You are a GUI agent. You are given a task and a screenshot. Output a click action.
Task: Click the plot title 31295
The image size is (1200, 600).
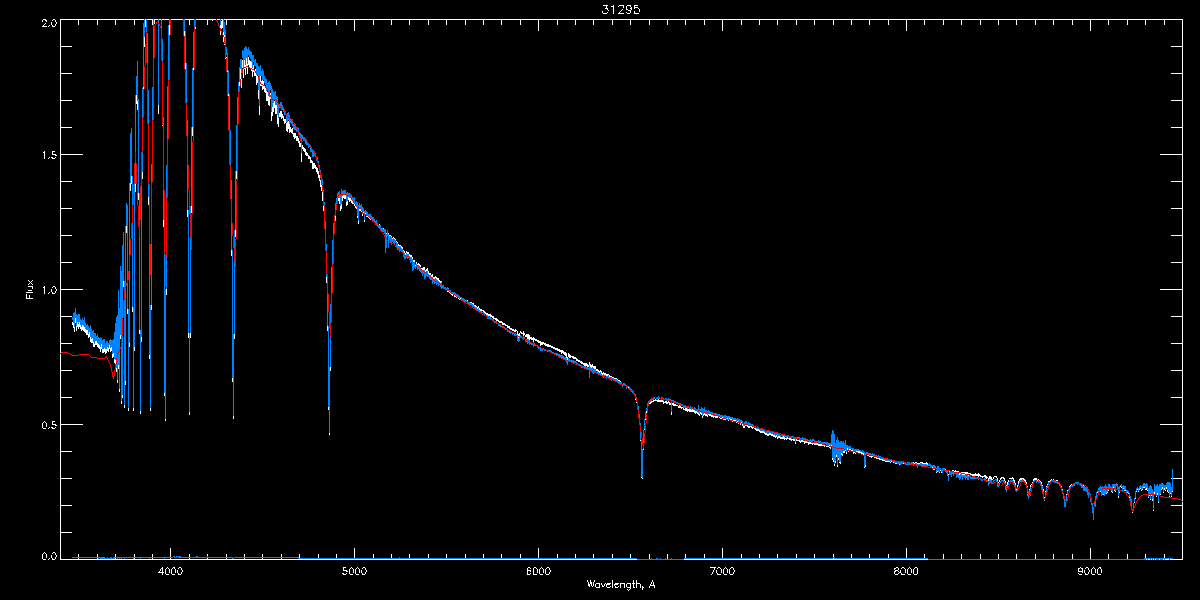[x=621, y=8]
